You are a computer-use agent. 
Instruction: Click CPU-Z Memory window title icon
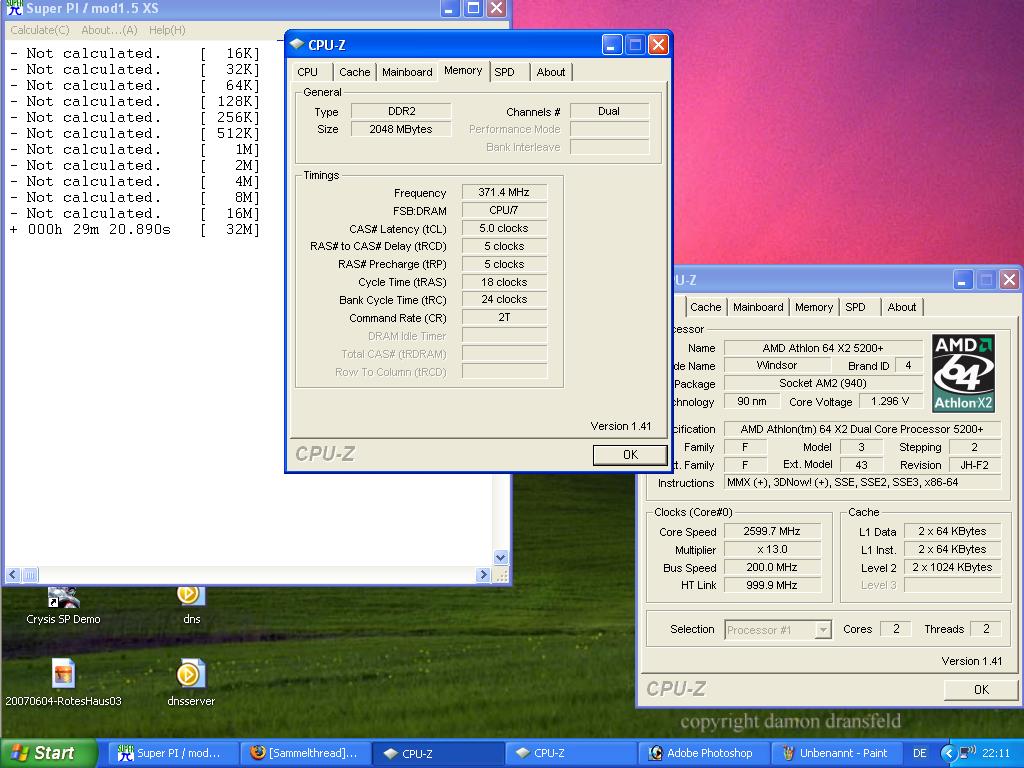[297, 44]
